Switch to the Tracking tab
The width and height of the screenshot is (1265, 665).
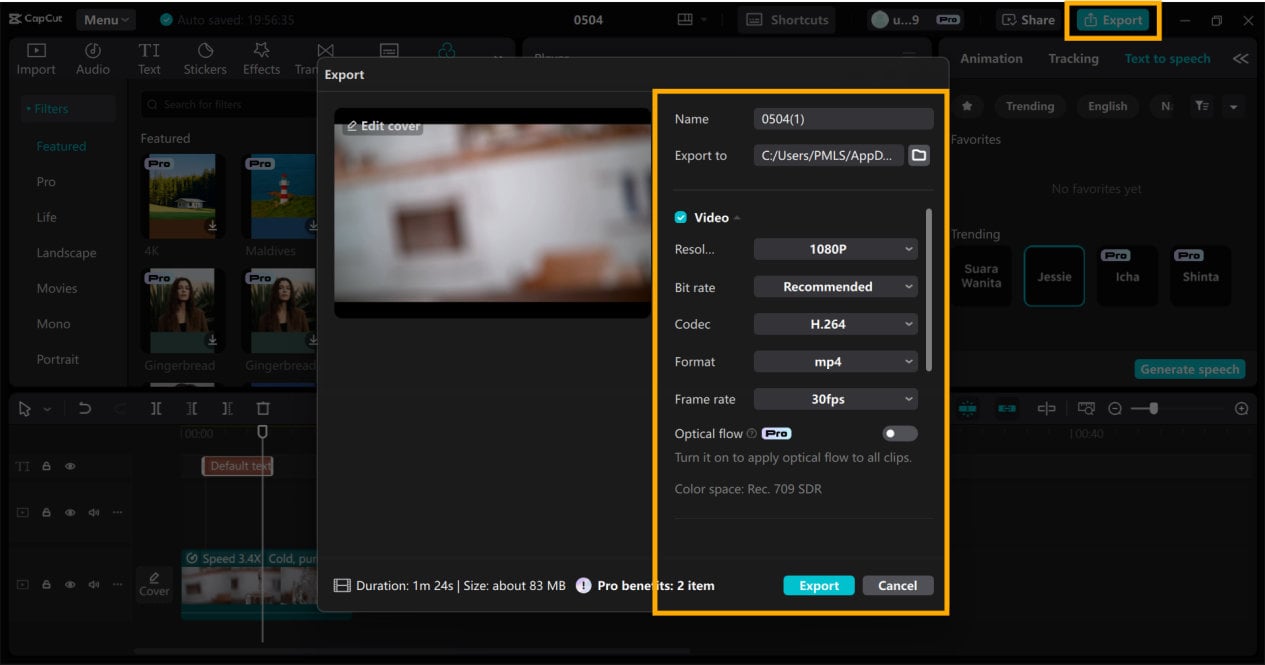point(1073,59)
